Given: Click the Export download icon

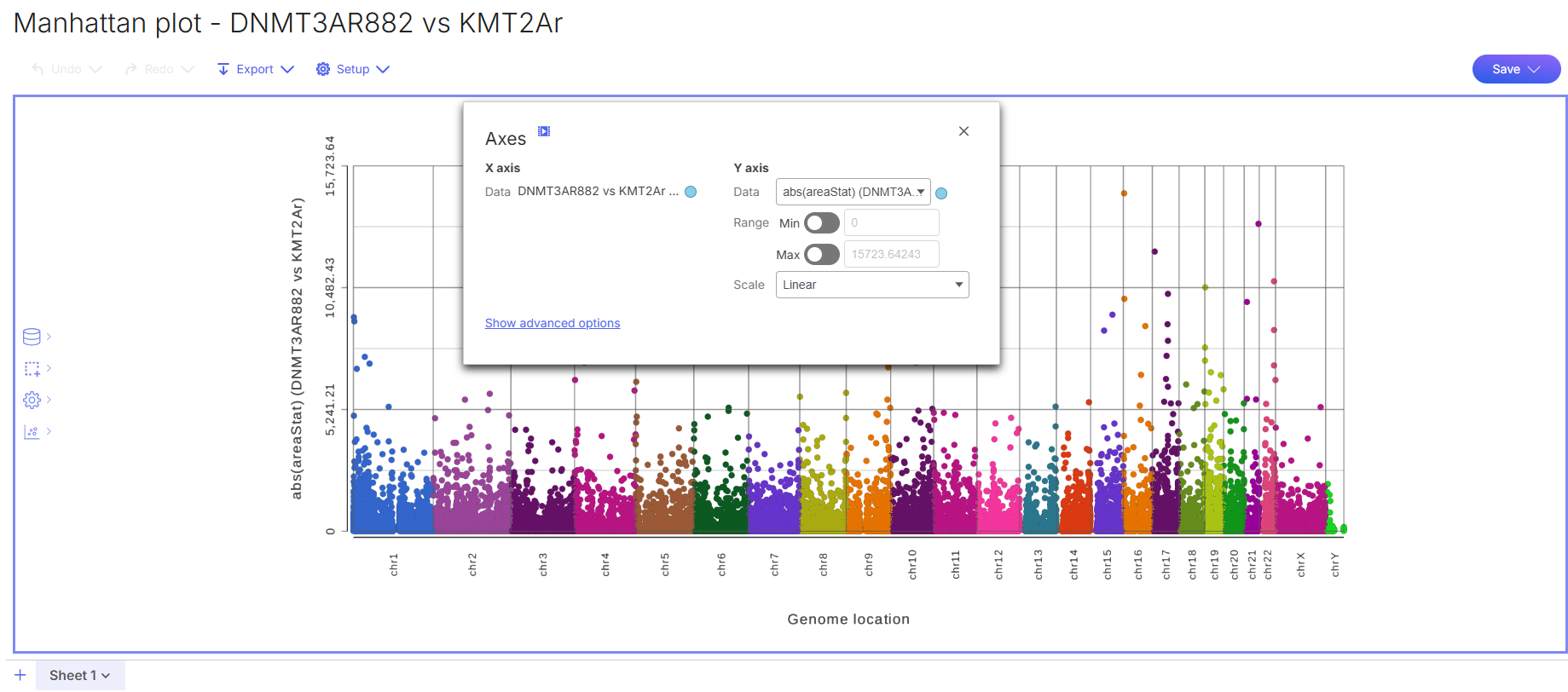Looking at the screenshot, I should click(223, 69).
